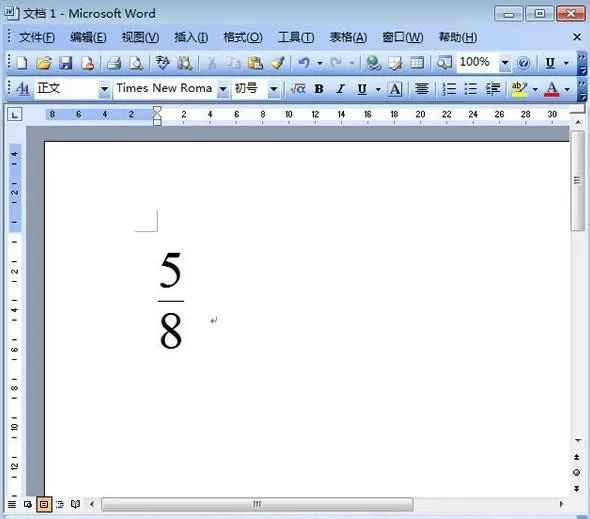Switch to Normal view at bottom left
The height and width of the screenshot is (519, 590).
pyautogui.click(x=12, y=504)
